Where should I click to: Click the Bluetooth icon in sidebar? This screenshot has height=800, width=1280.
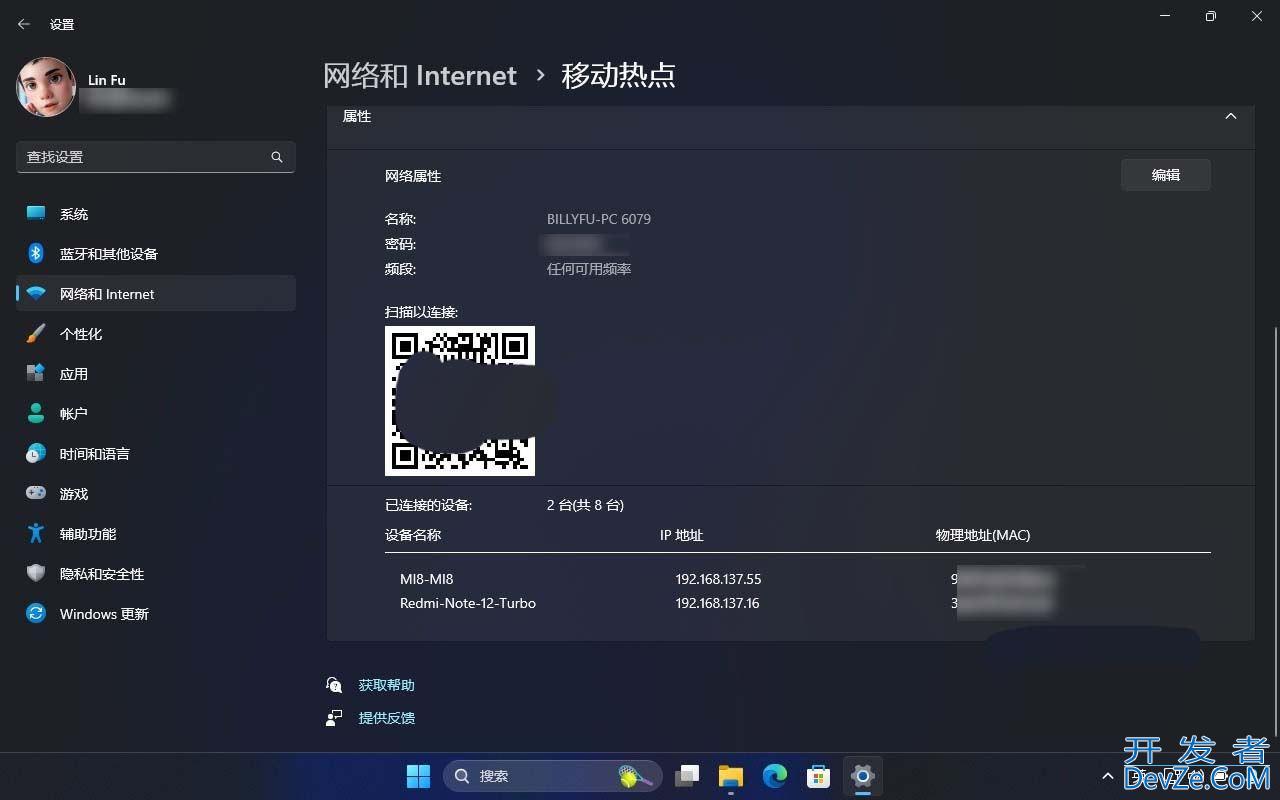(x=36, y=254)
